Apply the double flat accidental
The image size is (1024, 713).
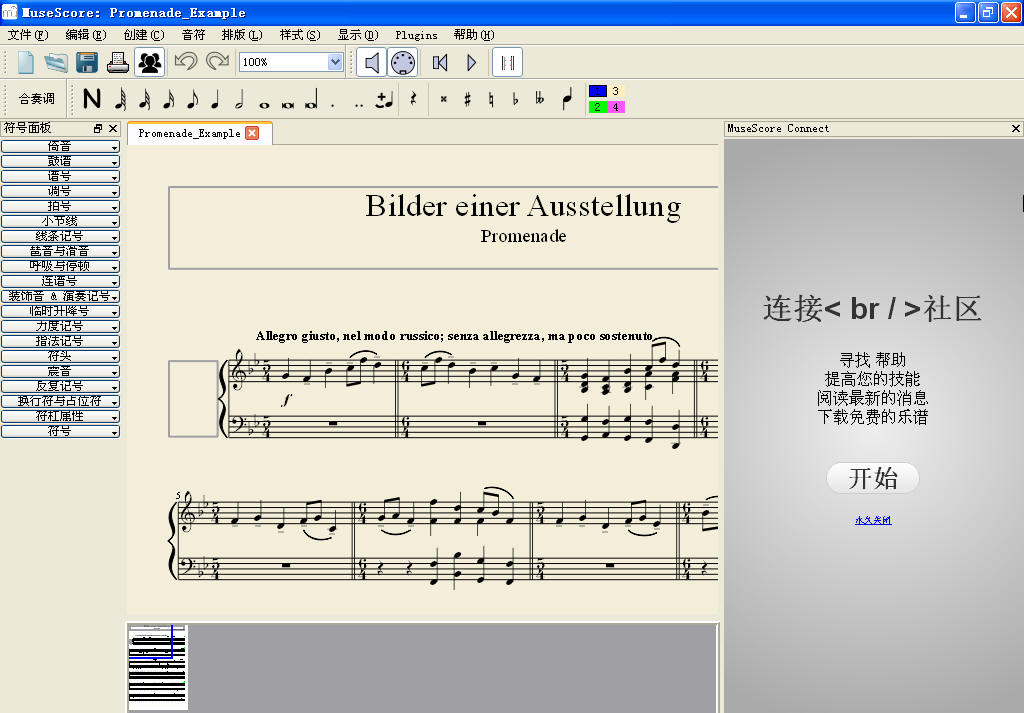point(539,99)
